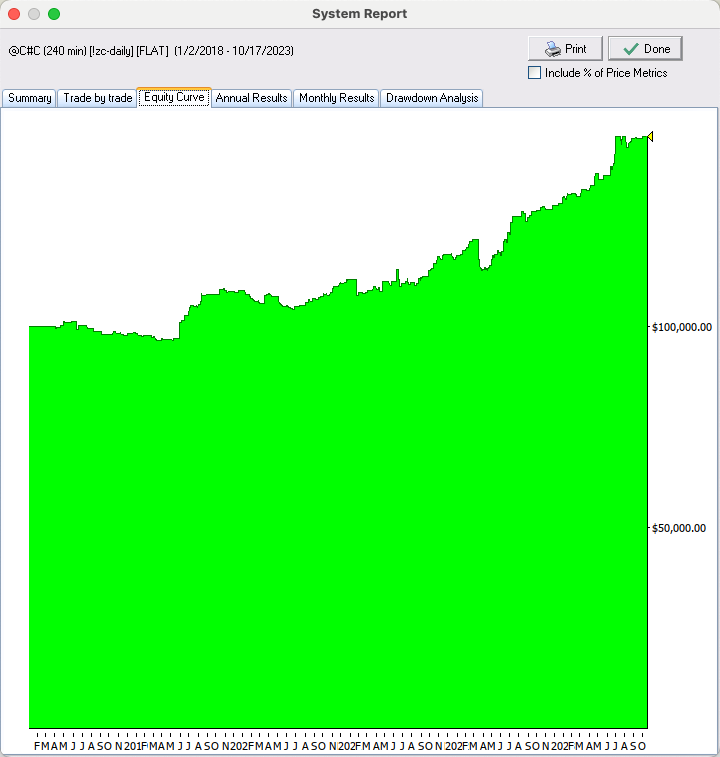Select the Equity Curve tab
The width and height of the screenshot is (720, 757).
[x=174, y=98]
